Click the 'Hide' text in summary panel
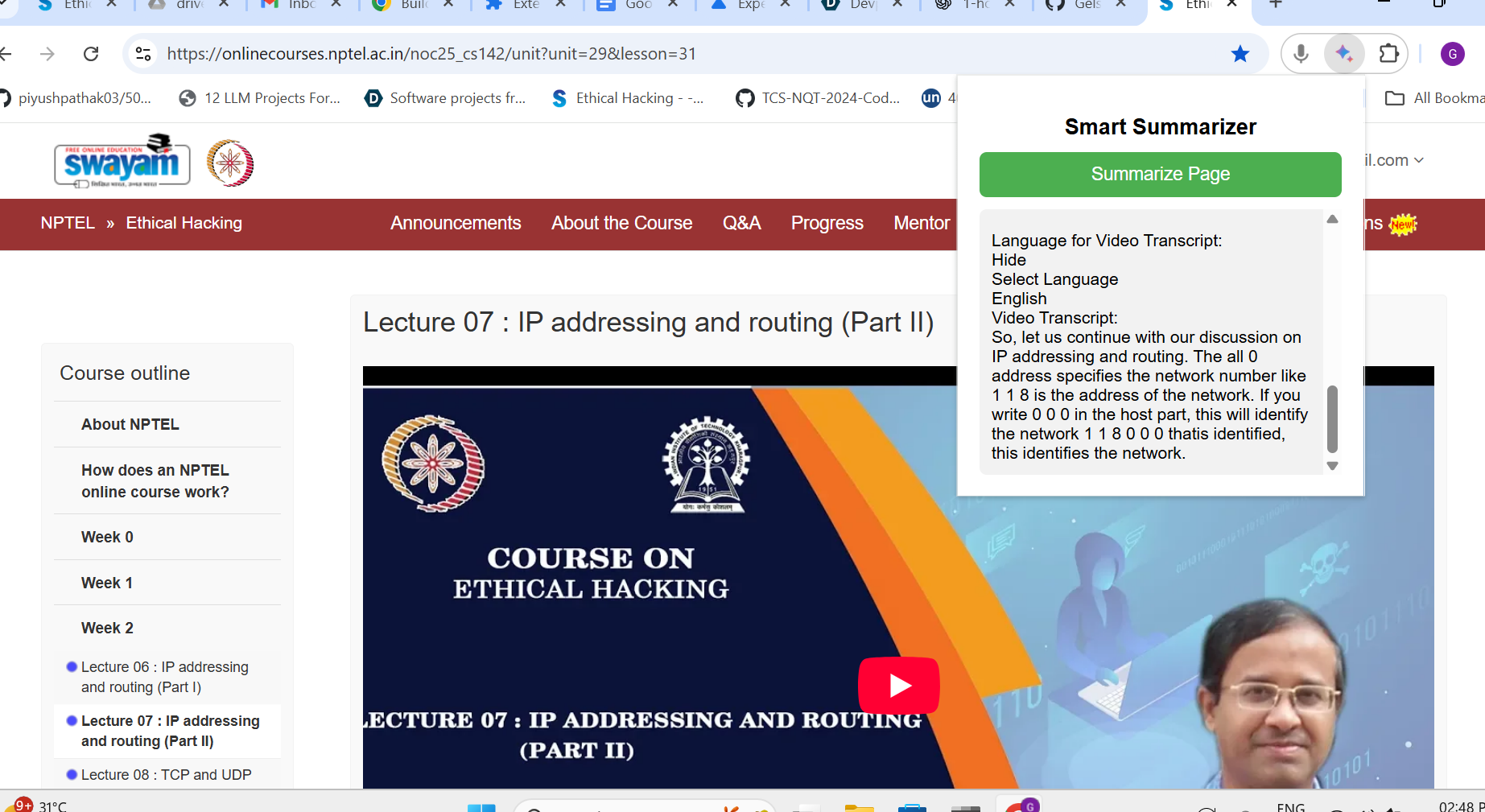 (1009, 260)
